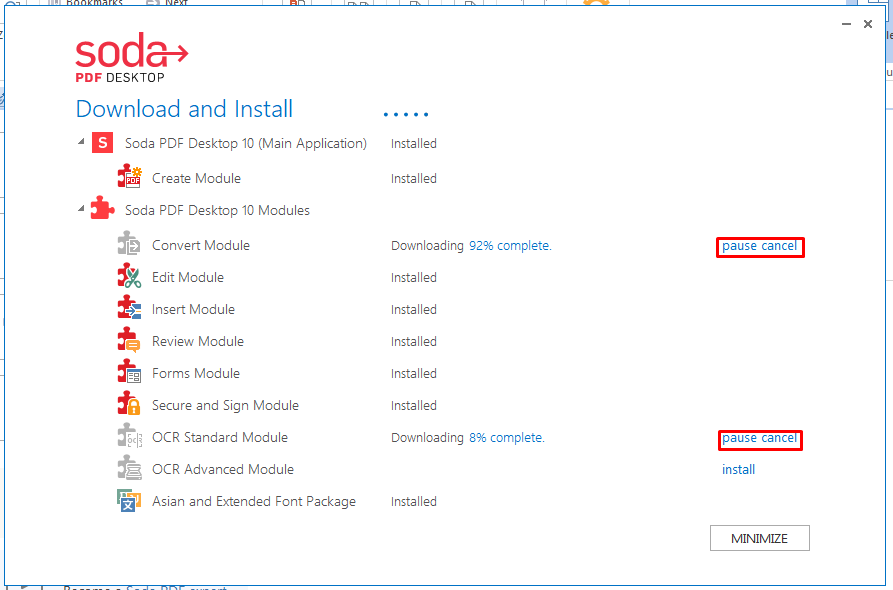Select the OCR Standard Module label
Screen dimensions: 893x590
point(220,437)
